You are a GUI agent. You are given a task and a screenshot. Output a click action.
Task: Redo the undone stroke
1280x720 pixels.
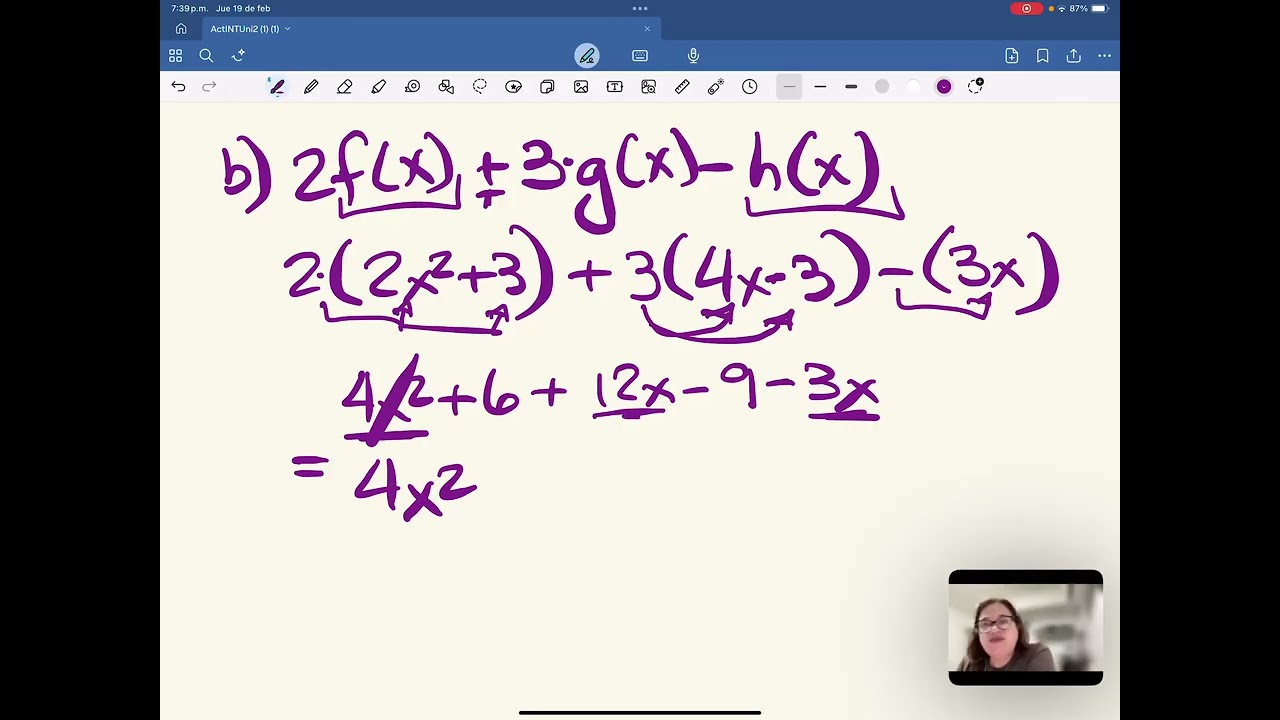[209, 87]
